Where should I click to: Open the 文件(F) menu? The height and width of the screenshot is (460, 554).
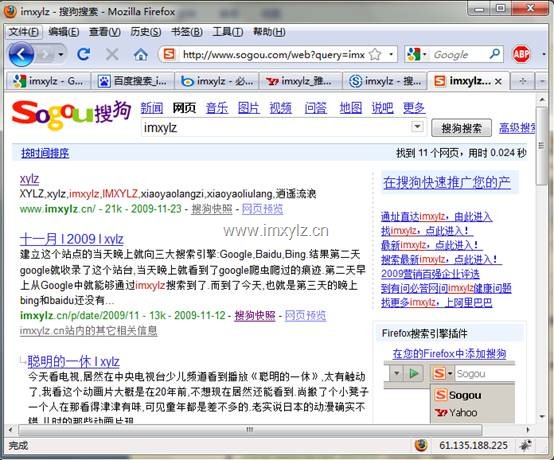[x=24, y=32]
